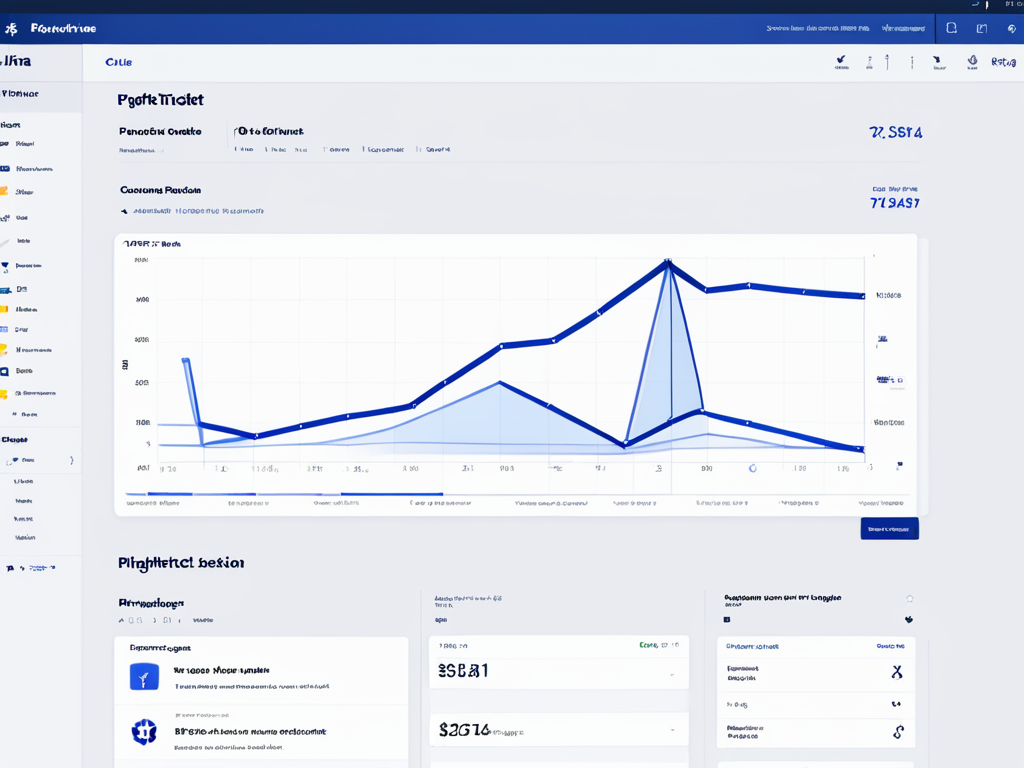Click the checkmark icon in the top toolbar
Viewport: 1024px width, 768px height.
[x=840, y=62]
